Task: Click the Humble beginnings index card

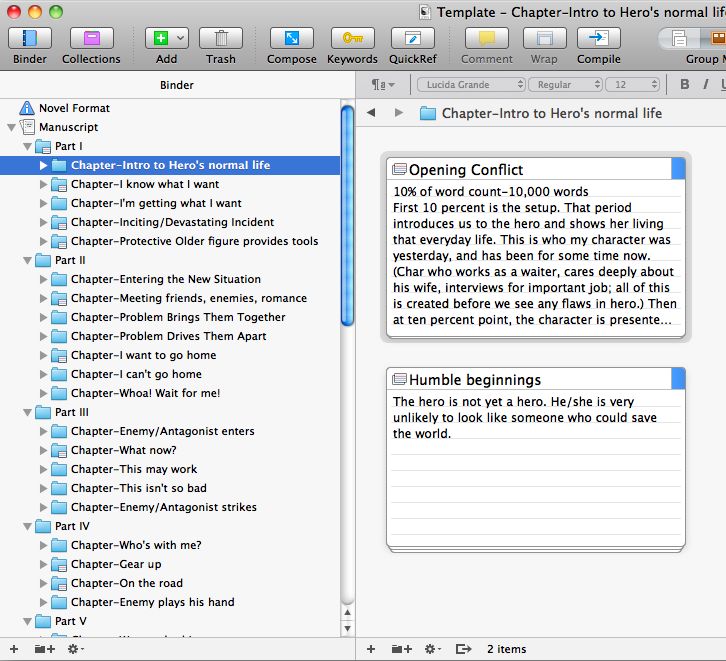Action: pos(536,458)
